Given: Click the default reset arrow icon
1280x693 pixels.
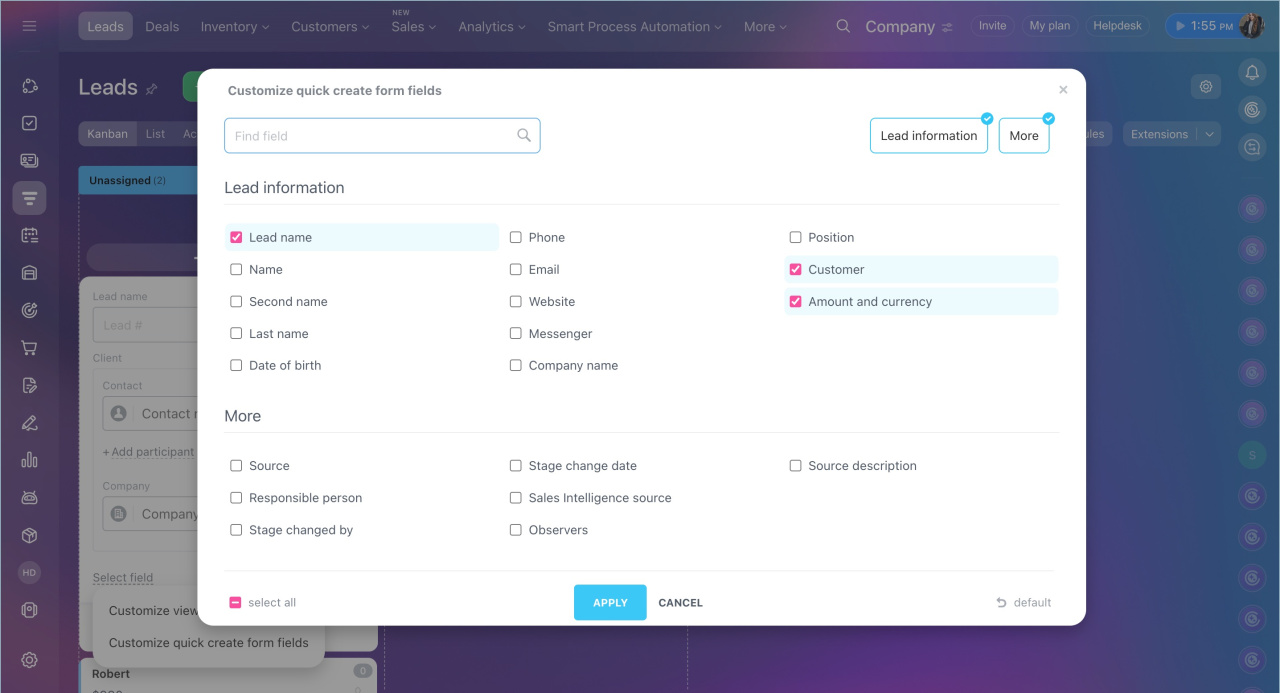Looking at the screenshot, I should tap(1001, 603).
